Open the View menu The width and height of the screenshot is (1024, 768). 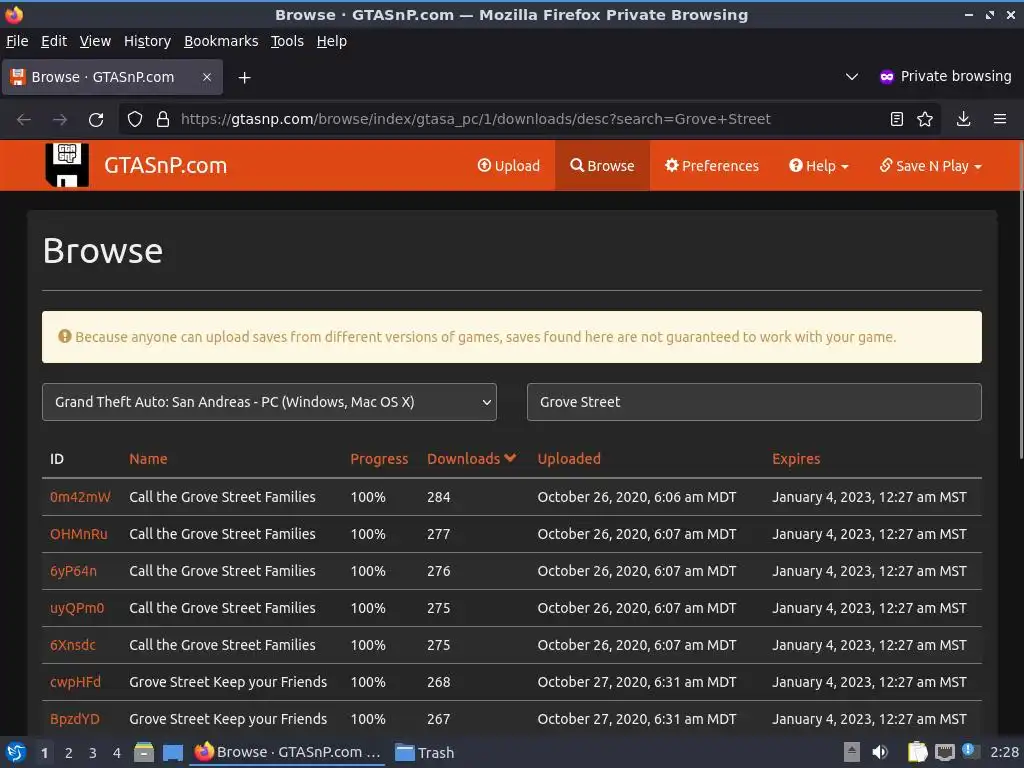95,41
